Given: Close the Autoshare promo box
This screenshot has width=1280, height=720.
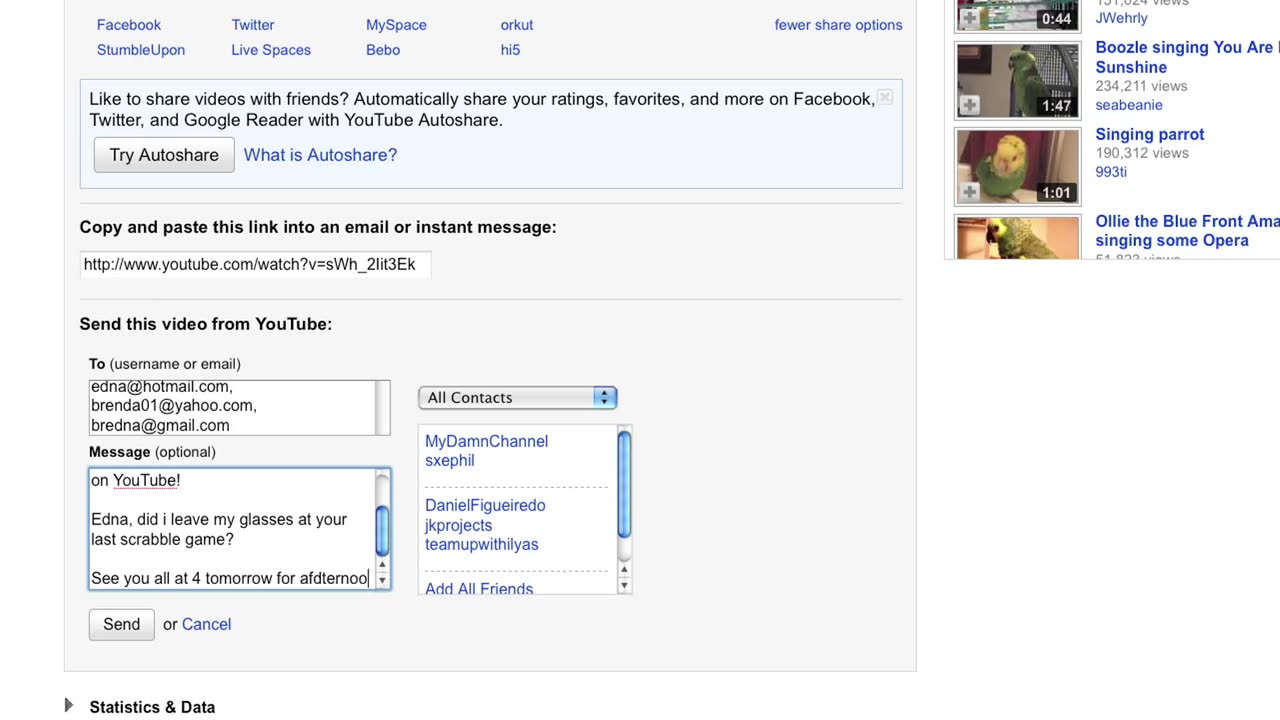Looking at the screenshot, I should click(x=884, y=97).
